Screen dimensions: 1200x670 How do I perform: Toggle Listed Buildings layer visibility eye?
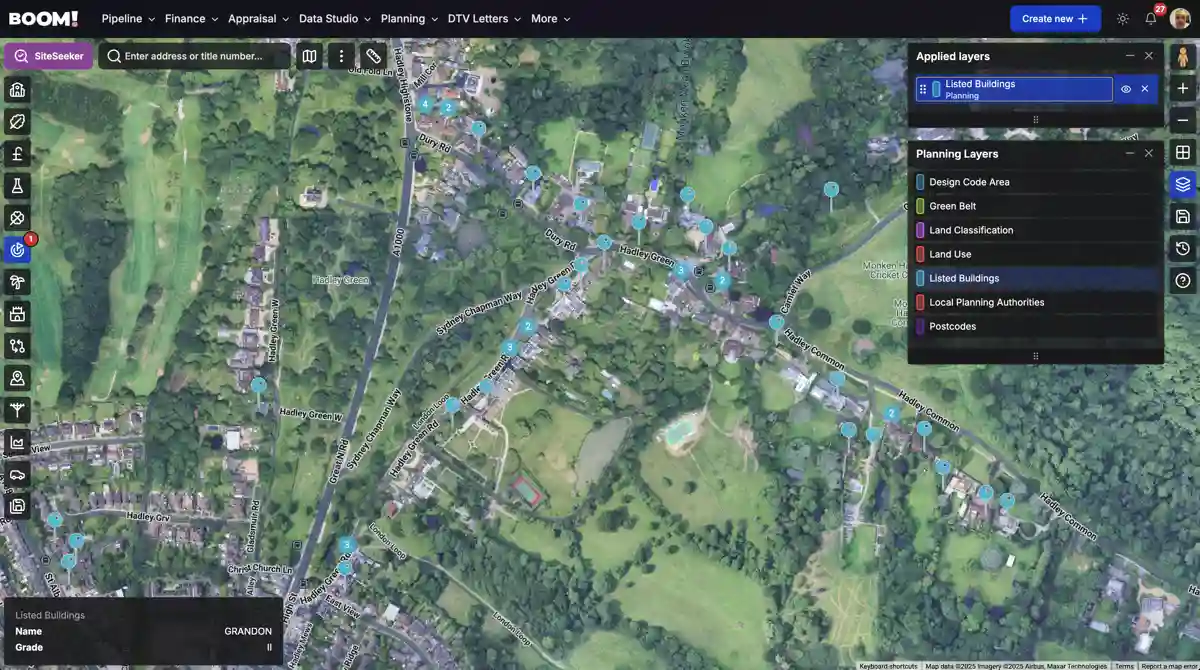pos(1126,89)
